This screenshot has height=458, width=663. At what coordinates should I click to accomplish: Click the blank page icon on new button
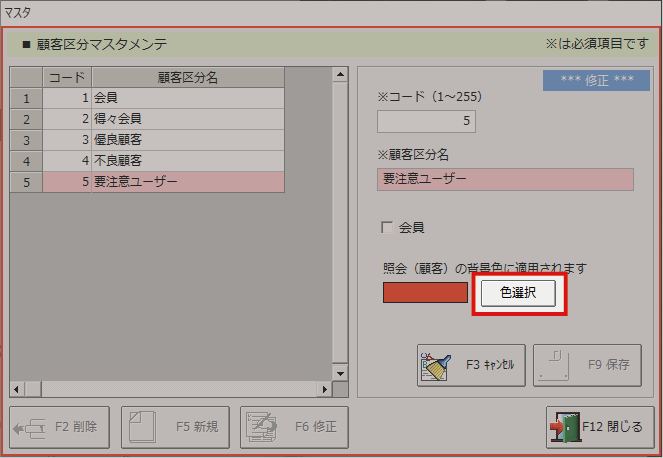coord(142,427)
